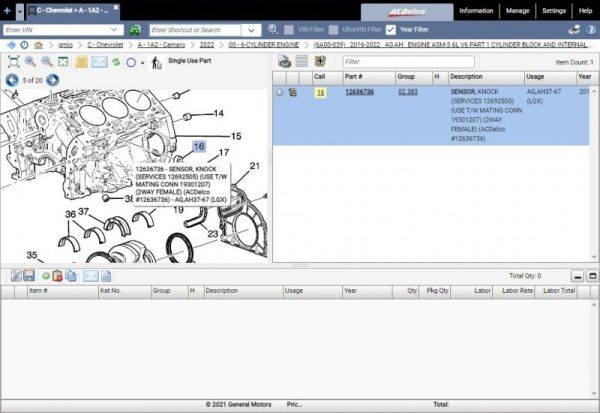The width and height of the screenshot is (600, 413).
Task: Open the Settings menu
Action: coord(553,10)
